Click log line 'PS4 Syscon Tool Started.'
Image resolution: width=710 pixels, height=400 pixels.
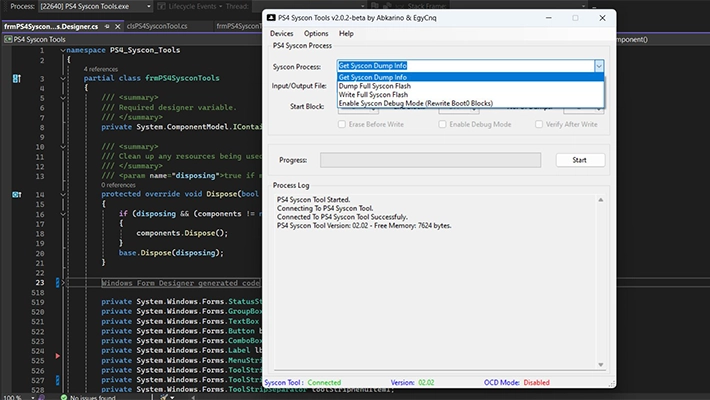313,200
